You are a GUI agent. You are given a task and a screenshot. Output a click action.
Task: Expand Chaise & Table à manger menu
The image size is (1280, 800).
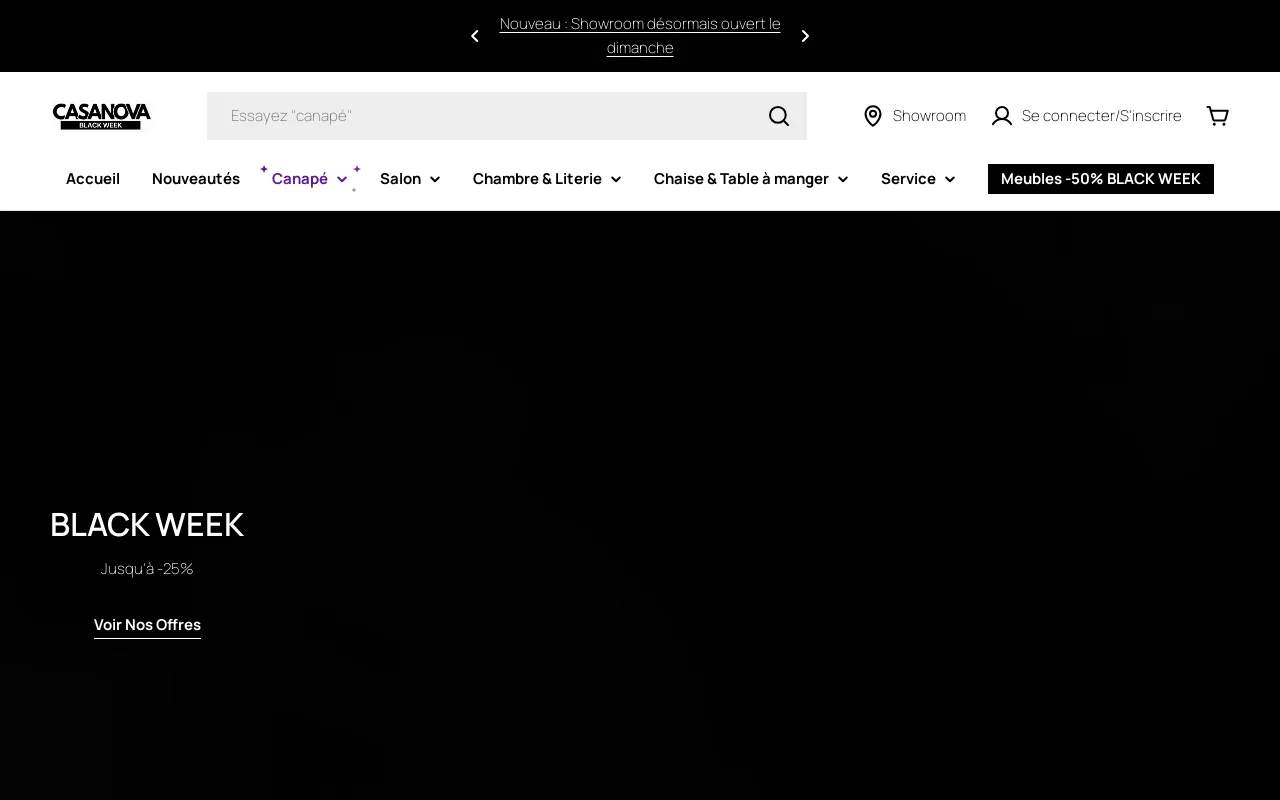tap(750, 179)
